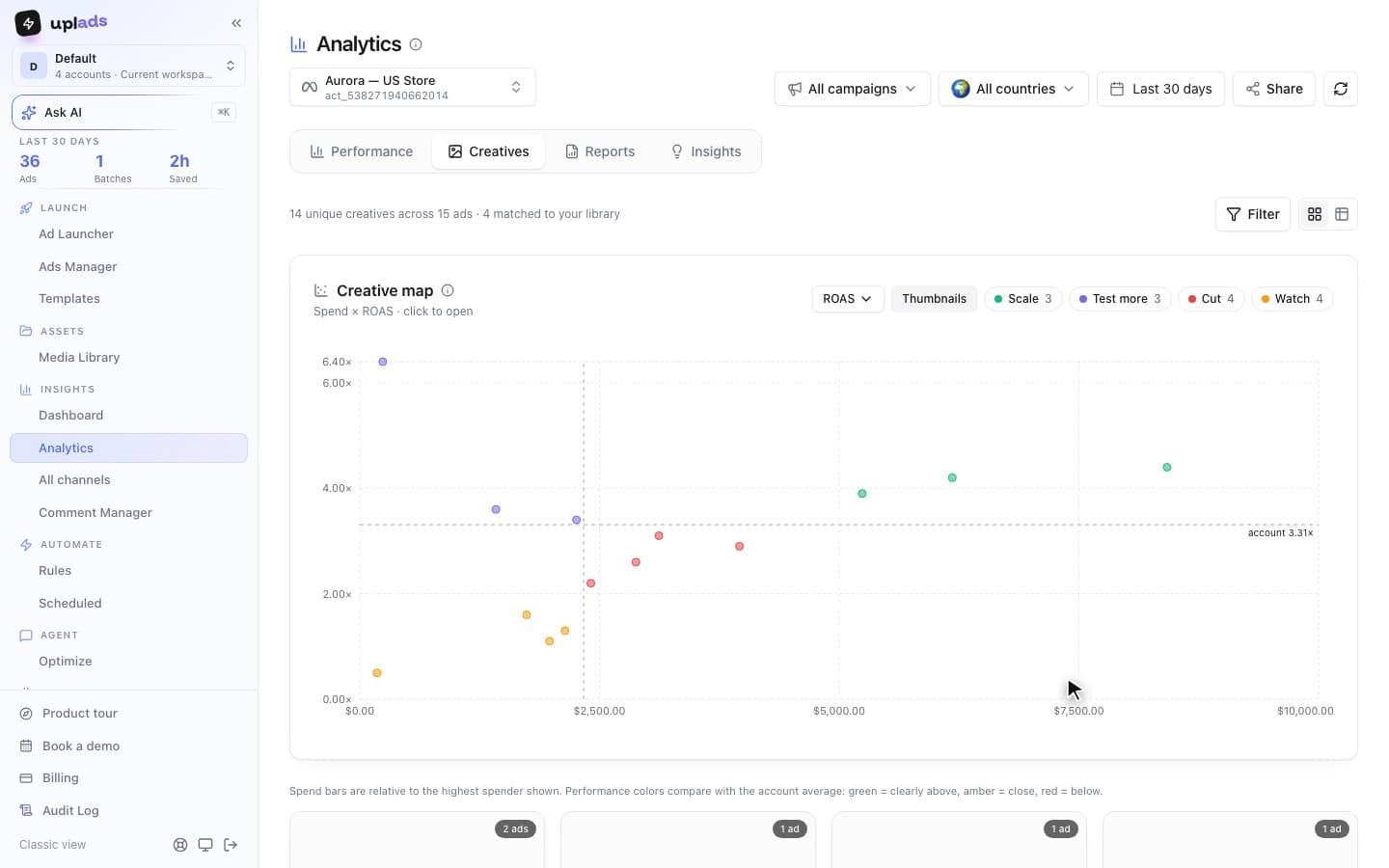Image resolution: width=1389 pixels, height=868 pixels.
Task: Switch to table view layout icon
Action: click(x=1342, y=214)
